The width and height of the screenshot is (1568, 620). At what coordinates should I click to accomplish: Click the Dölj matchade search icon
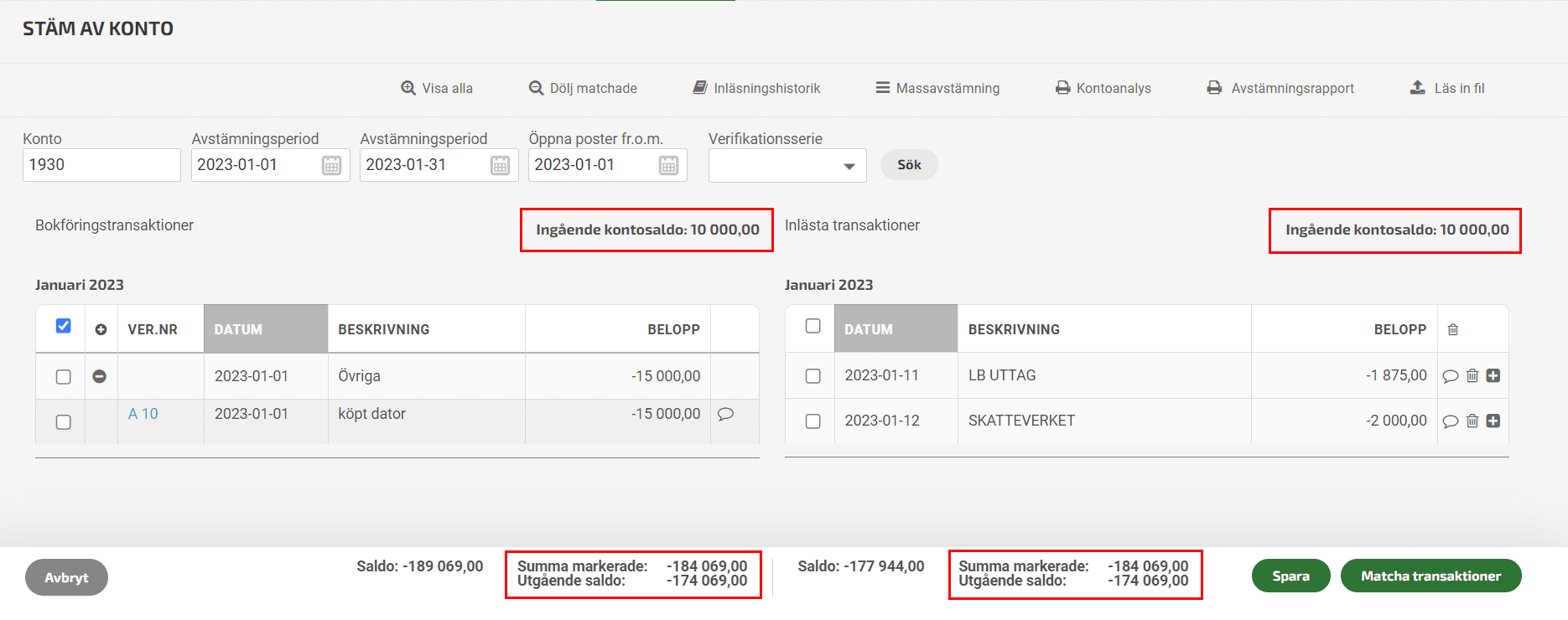coord(536,88)
